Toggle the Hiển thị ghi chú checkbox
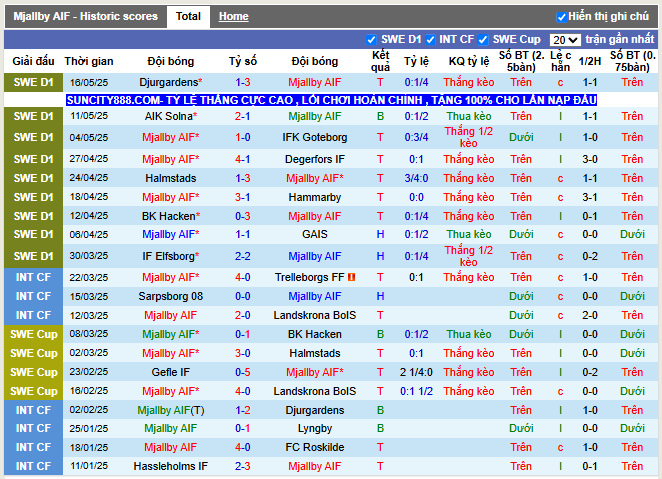Image resolution: width=662 pixels, height=479 pixels. click(x=561, y=17)
